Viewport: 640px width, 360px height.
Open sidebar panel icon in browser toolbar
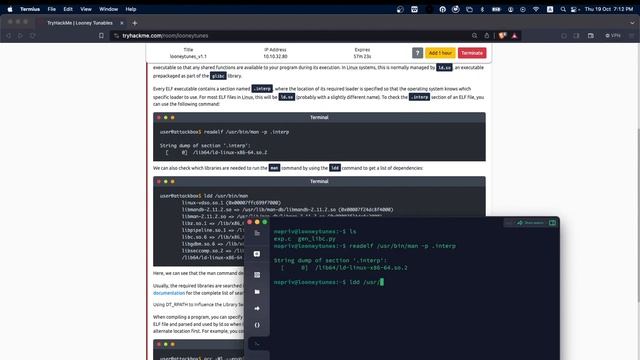(x=576, y=36)
